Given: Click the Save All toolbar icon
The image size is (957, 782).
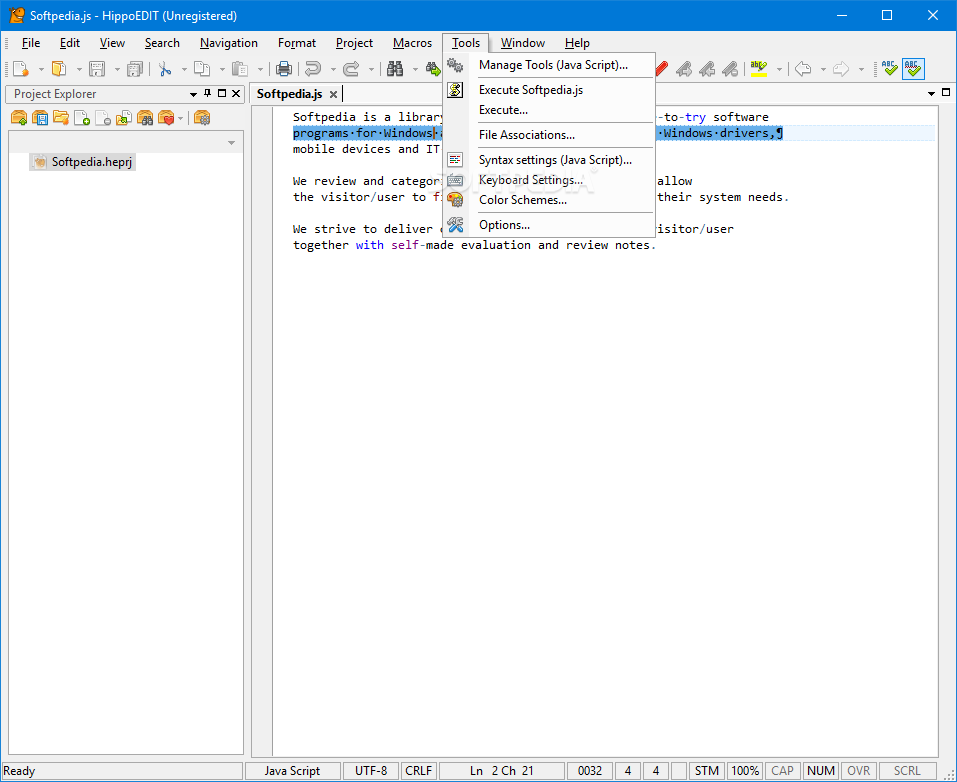Looking at the screenshot, I should pos(134,68).
